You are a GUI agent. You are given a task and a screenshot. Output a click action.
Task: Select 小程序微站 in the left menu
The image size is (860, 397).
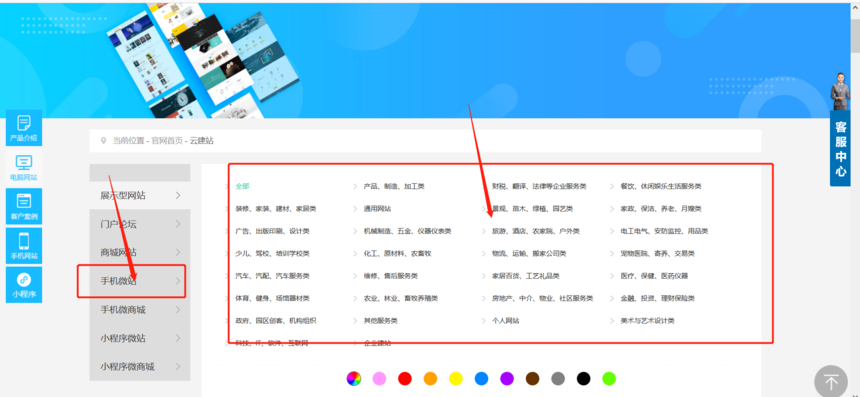140,338
